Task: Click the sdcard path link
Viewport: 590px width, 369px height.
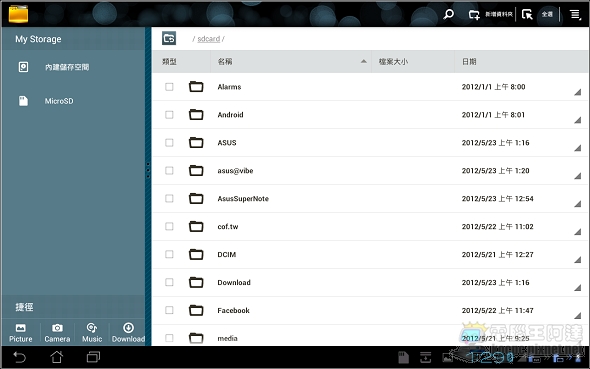Action: (x=208, y=39)
